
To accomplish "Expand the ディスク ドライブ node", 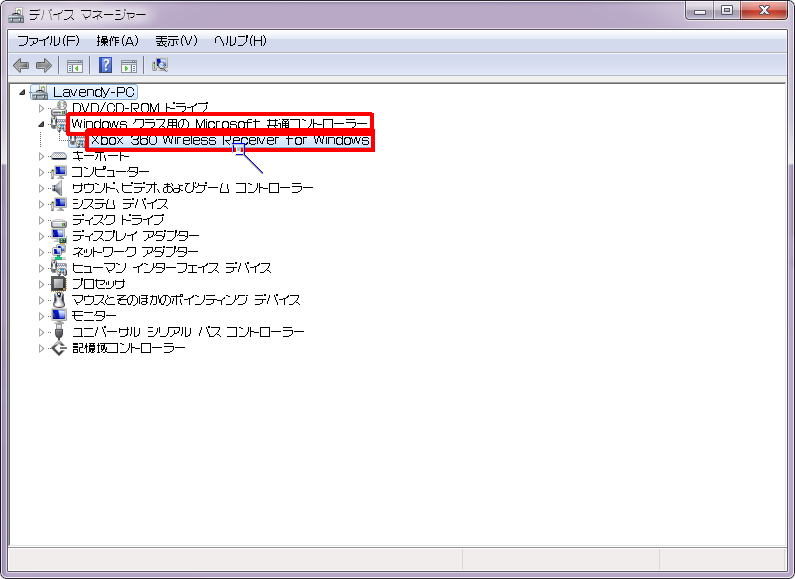I will (42, 220).
